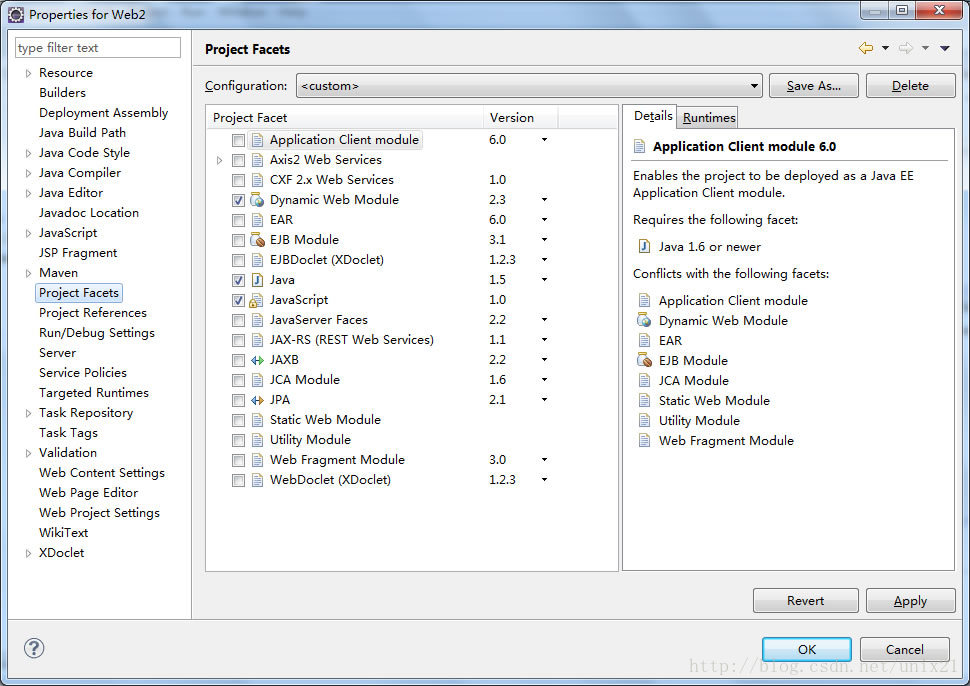Open the Java version dropdown arrow
The image size is (970, 686).
(544, 280)
